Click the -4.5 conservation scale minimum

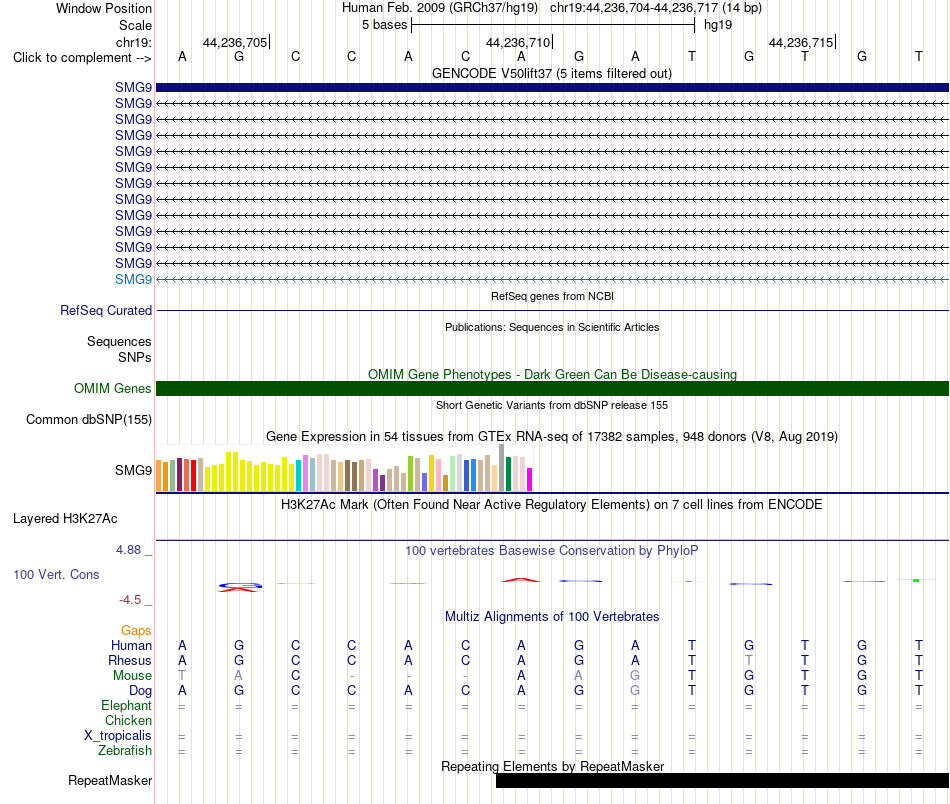pyautogui.click(x=130, y=600)
